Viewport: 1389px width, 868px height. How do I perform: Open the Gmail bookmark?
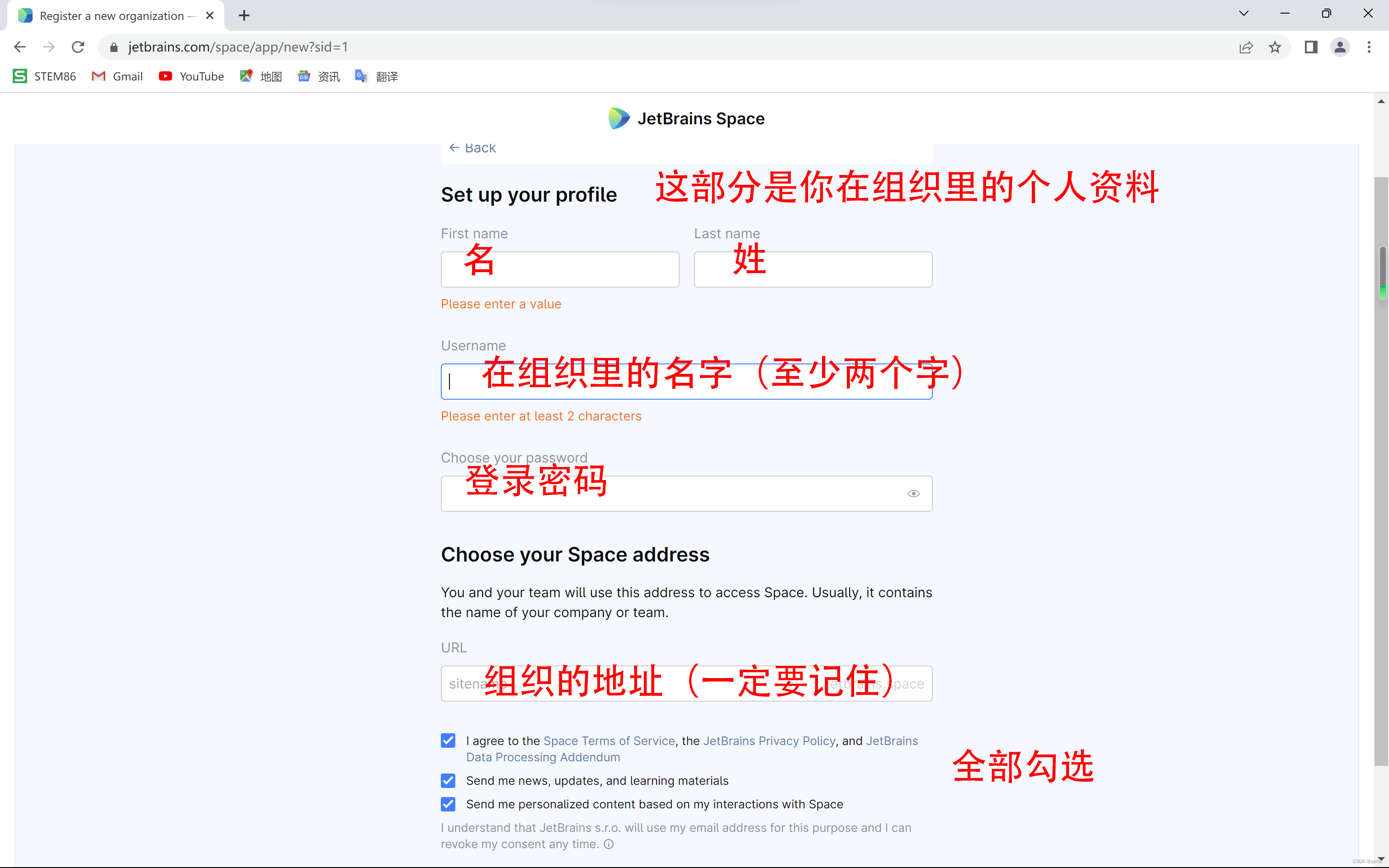[117, 76]
